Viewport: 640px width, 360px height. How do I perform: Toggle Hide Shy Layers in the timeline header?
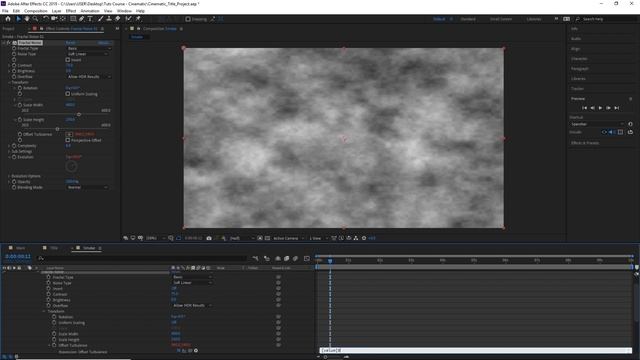(x=278, y=258)
